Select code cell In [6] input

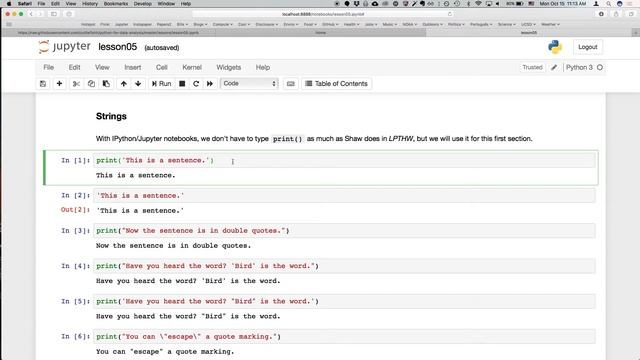(344, 336)
